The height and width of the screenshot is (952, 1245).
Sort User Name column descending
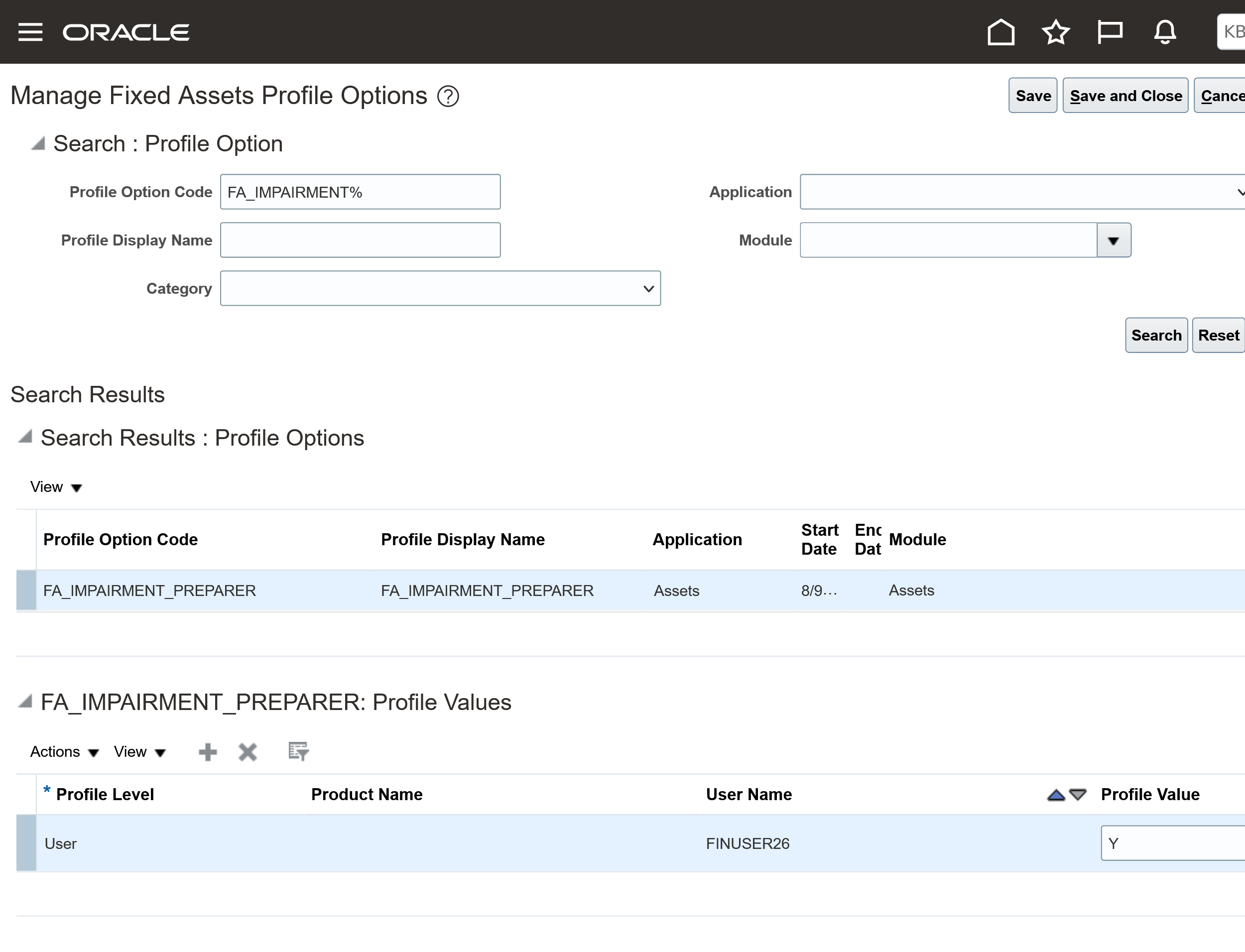pyautogui.click(x=1078, y=795)
